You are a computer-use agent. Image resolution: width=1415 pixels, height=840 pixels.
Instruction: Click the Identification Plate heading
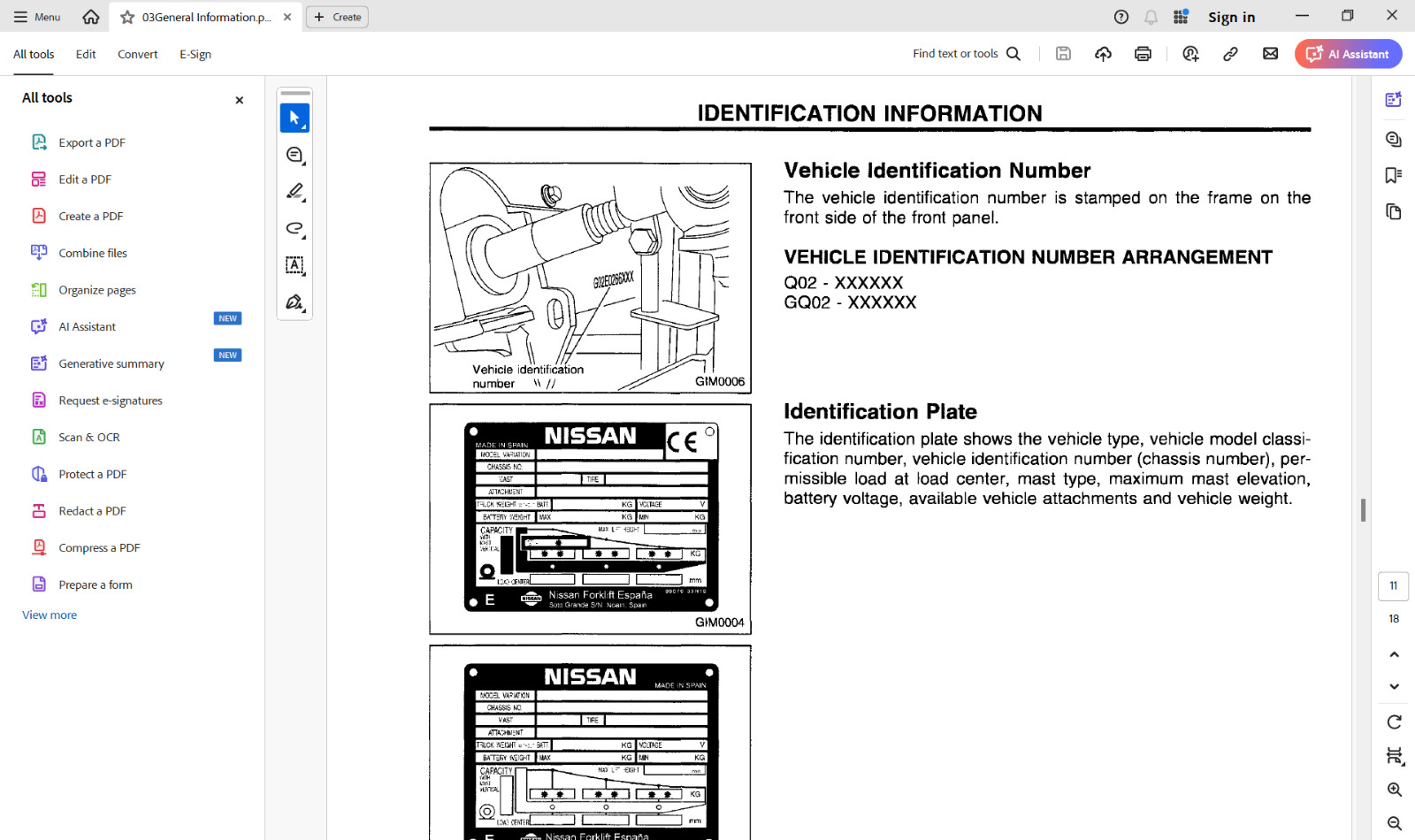[x=880, y=411]
